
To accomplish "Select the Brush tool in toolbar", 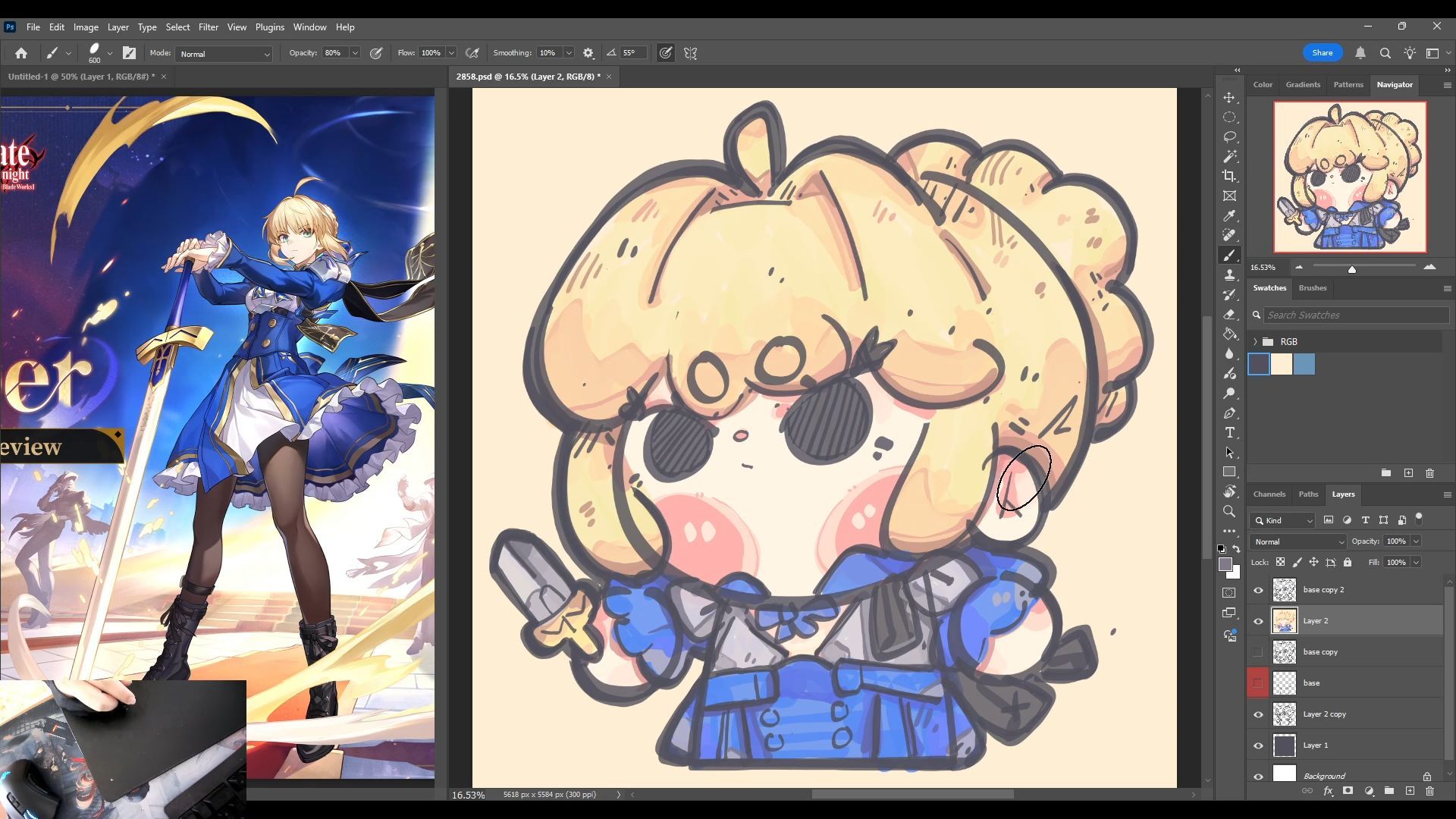I will tap(1229, 256).
